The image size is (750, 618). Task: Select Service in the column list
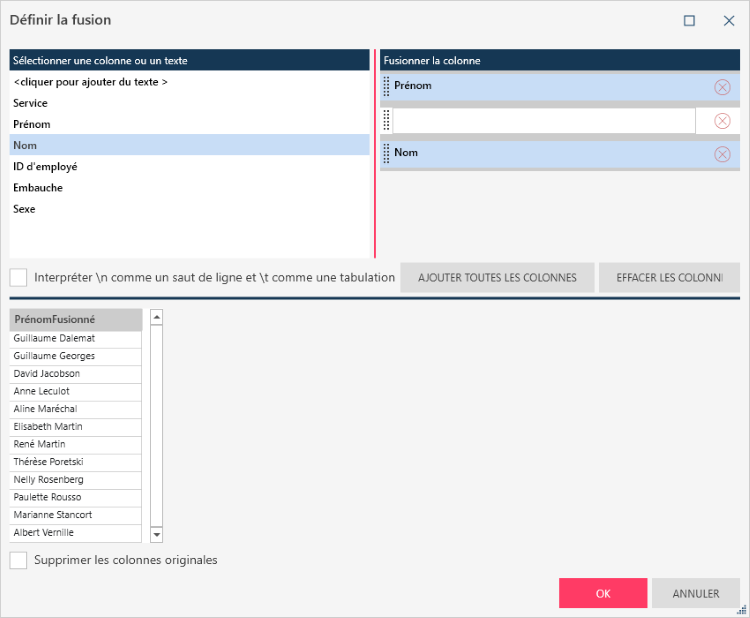[30, 103]
